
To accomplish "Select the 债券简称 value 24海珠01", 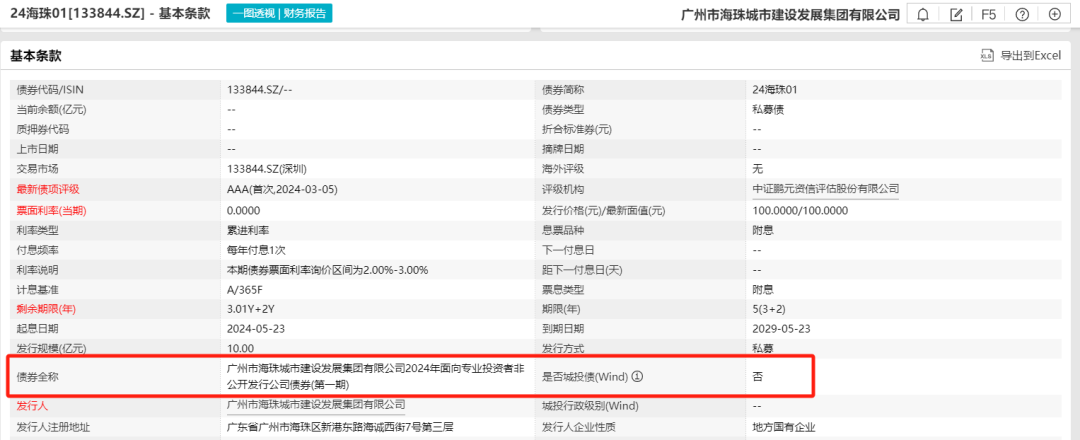I will pos(775,90).
